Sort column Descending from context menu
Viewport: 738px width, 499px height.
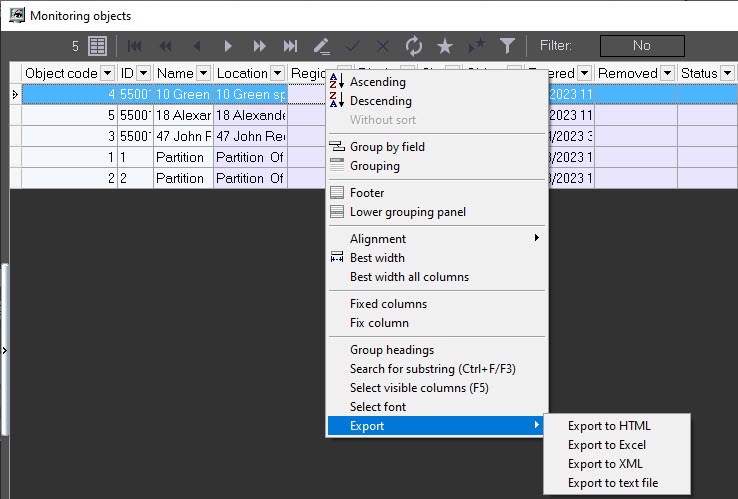pyautogui.click(x=380, y=101)
